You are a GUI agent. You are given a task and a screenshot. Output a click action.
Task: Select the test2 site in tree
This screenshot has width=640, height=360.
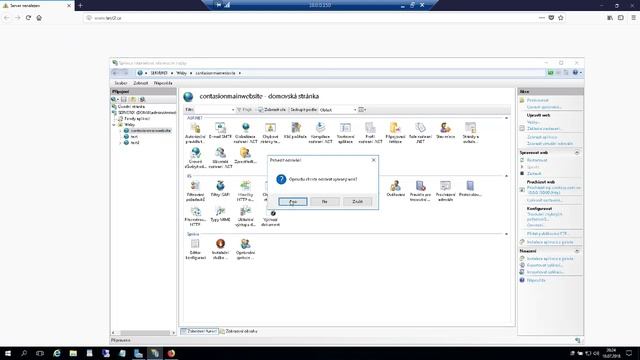[135, 142]
